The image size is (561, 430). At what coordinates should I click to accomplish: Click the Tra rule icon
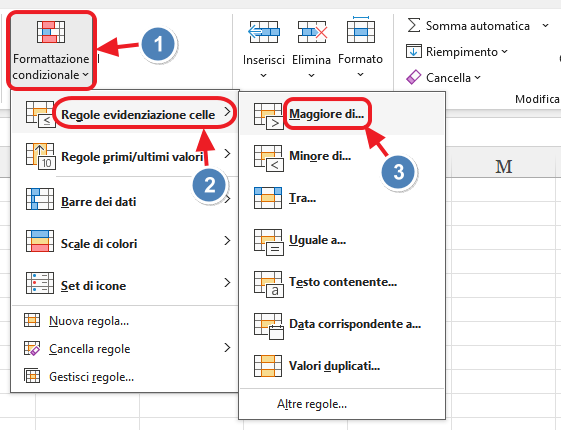pyautogui.click(x=268, y=198)
